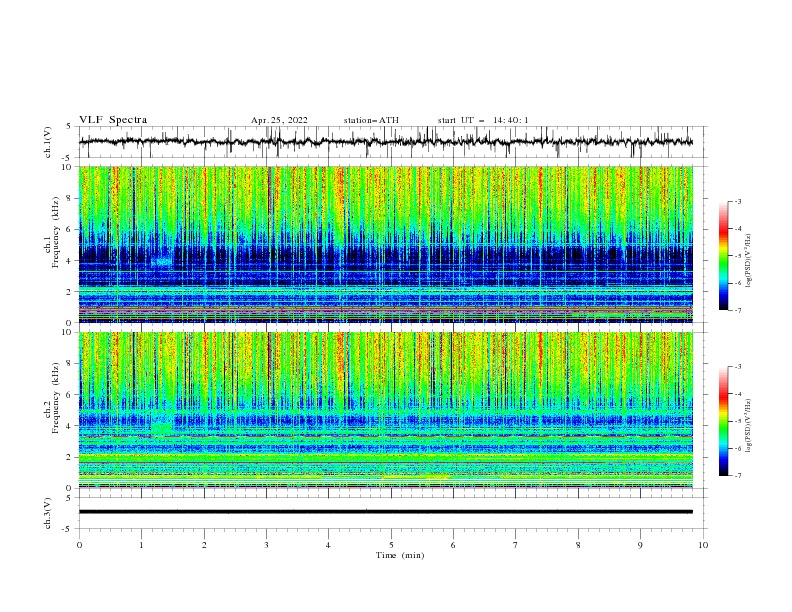This screenshot has width=792, height=612.
Task: Click the 'ch.3(V)' waveform axis label
Action: 48,513
